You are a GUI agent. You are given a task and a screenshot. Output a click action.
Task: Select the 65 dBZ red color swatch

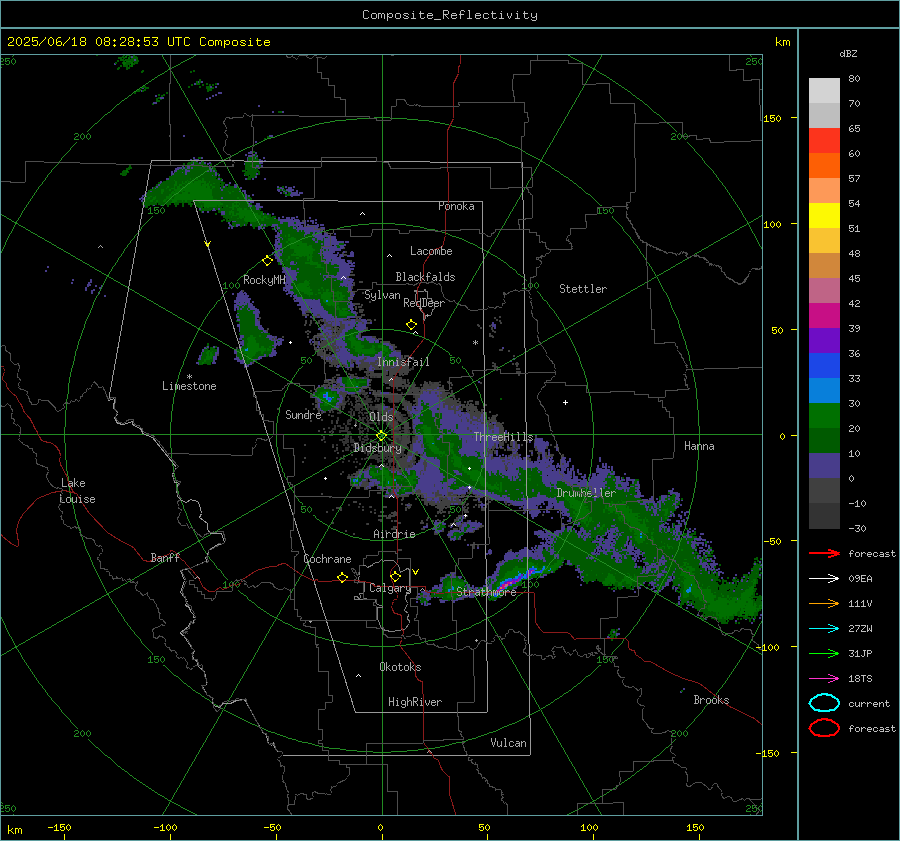pyautogui.click(x=824, y=140)
